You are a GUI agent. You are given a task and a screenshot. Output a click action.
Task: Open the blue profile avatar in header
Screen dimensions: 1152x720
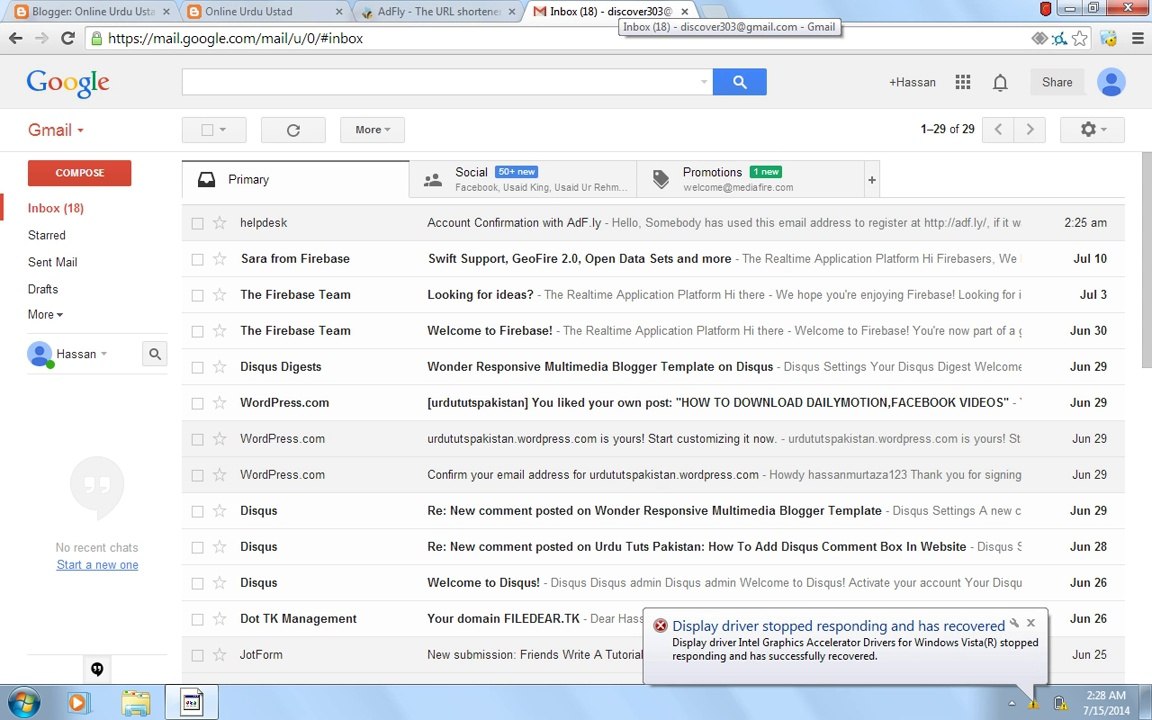pos(1111,82)
